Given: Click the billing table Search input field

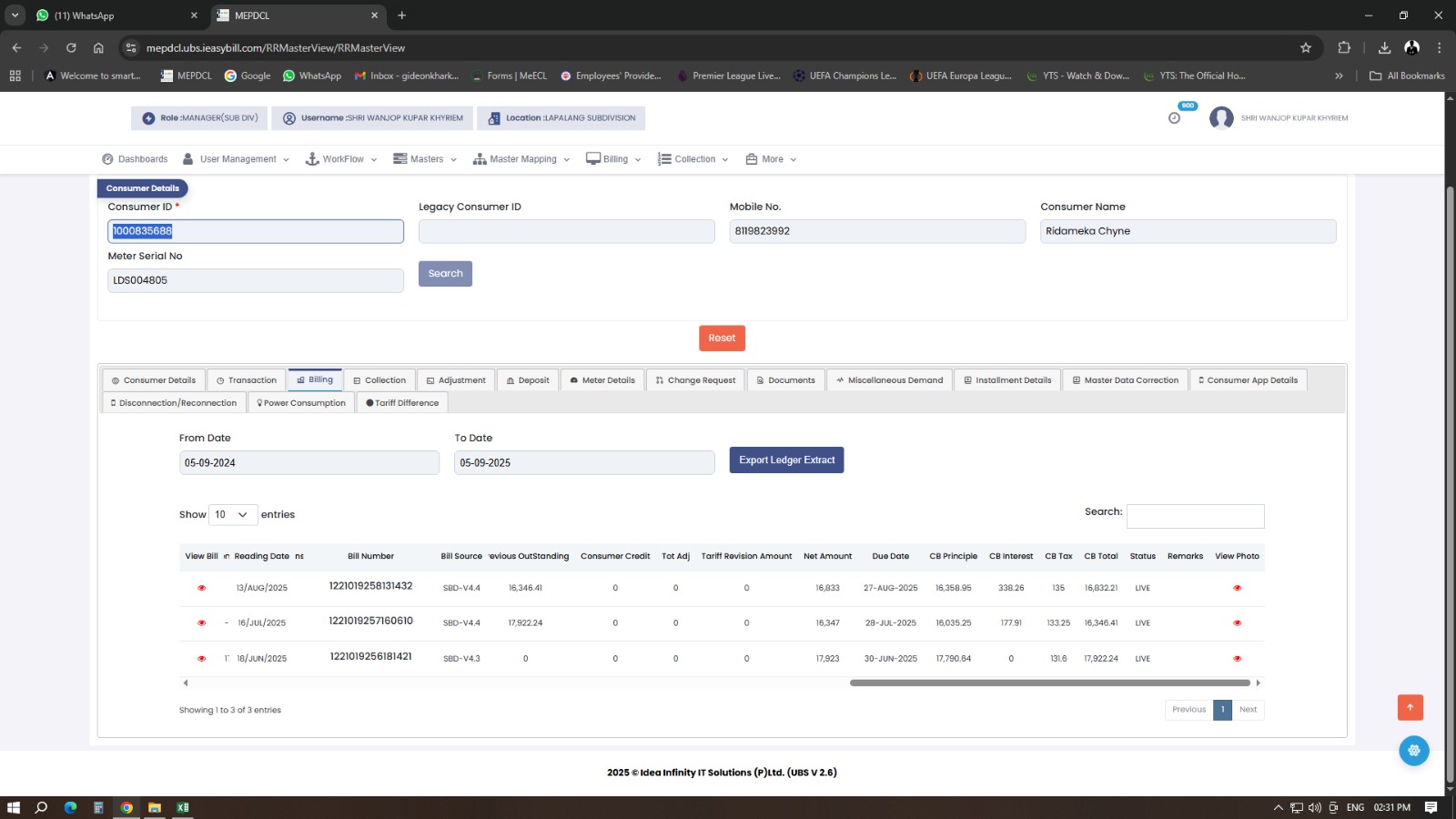Looking at the screenshot, I should tap(1195, 516).
